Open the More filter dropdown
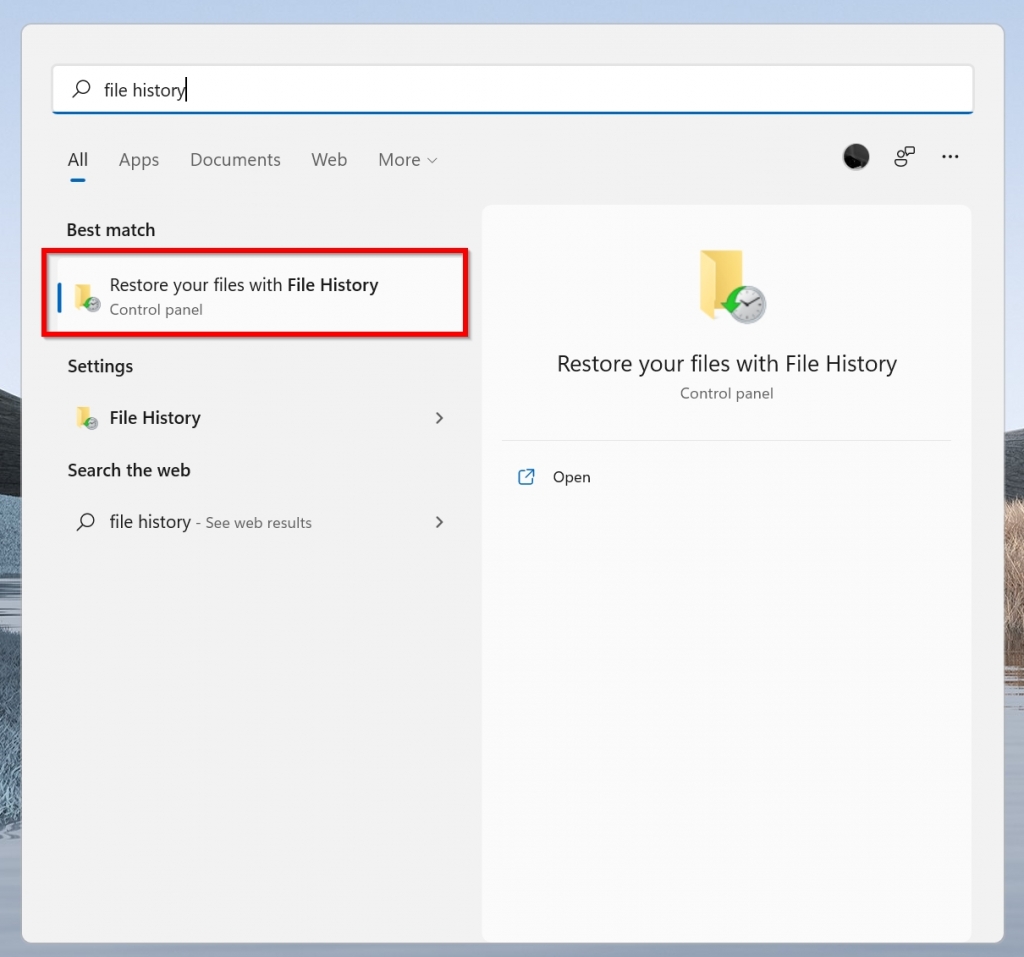 coord(407,160)
